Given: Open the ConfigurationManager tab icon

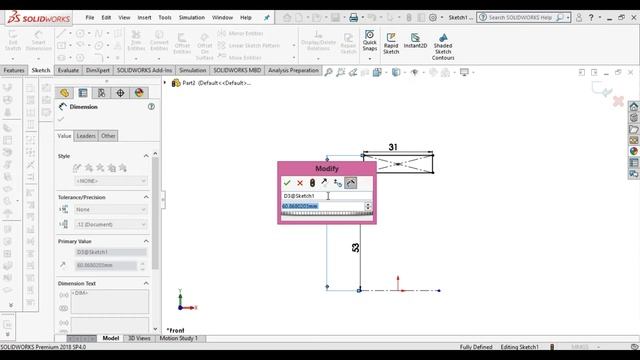Looking at the screenshot, I should [x=101, y=93].
